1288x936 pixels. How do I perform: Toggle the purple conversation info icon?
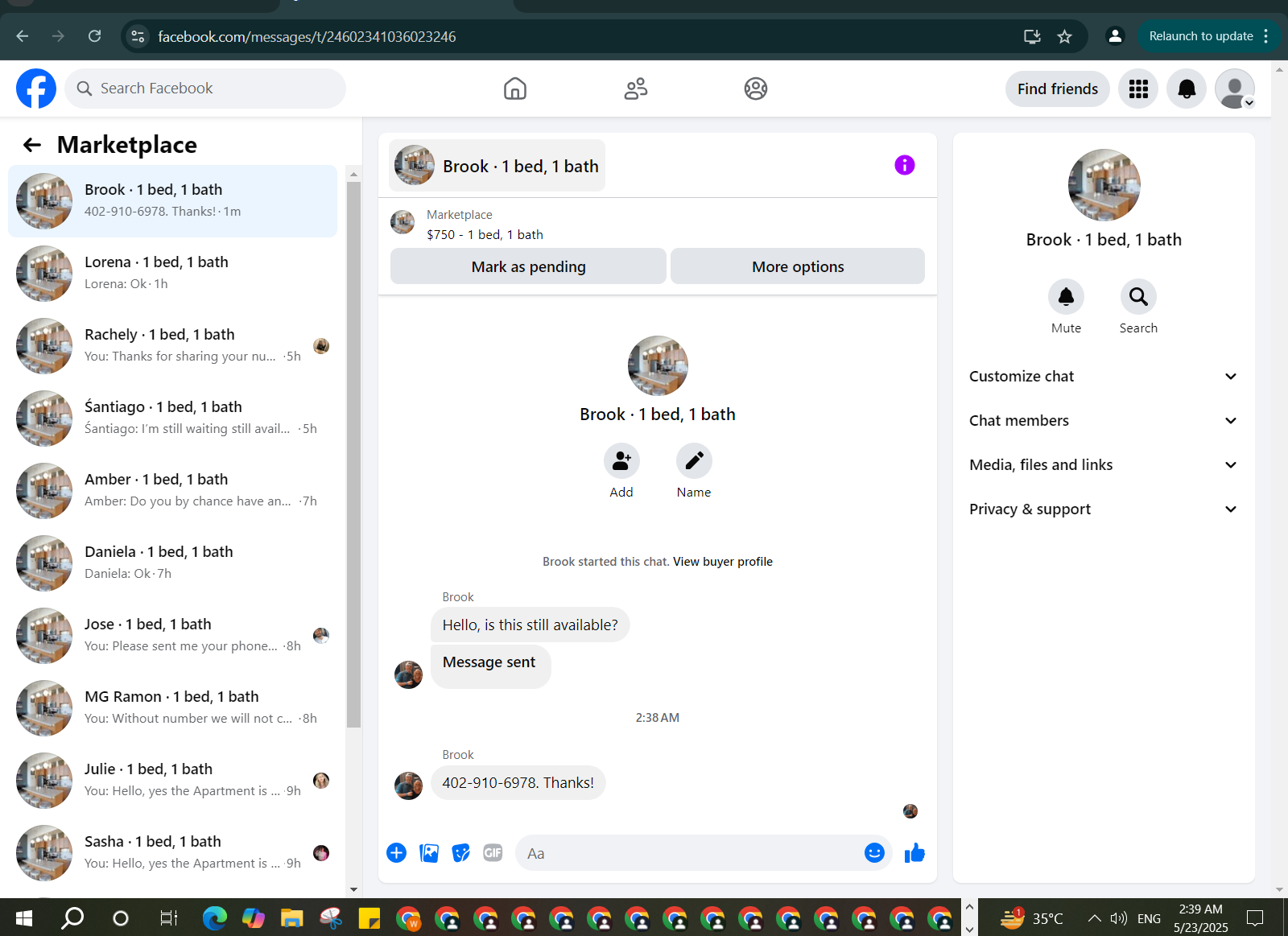[905, 165]
